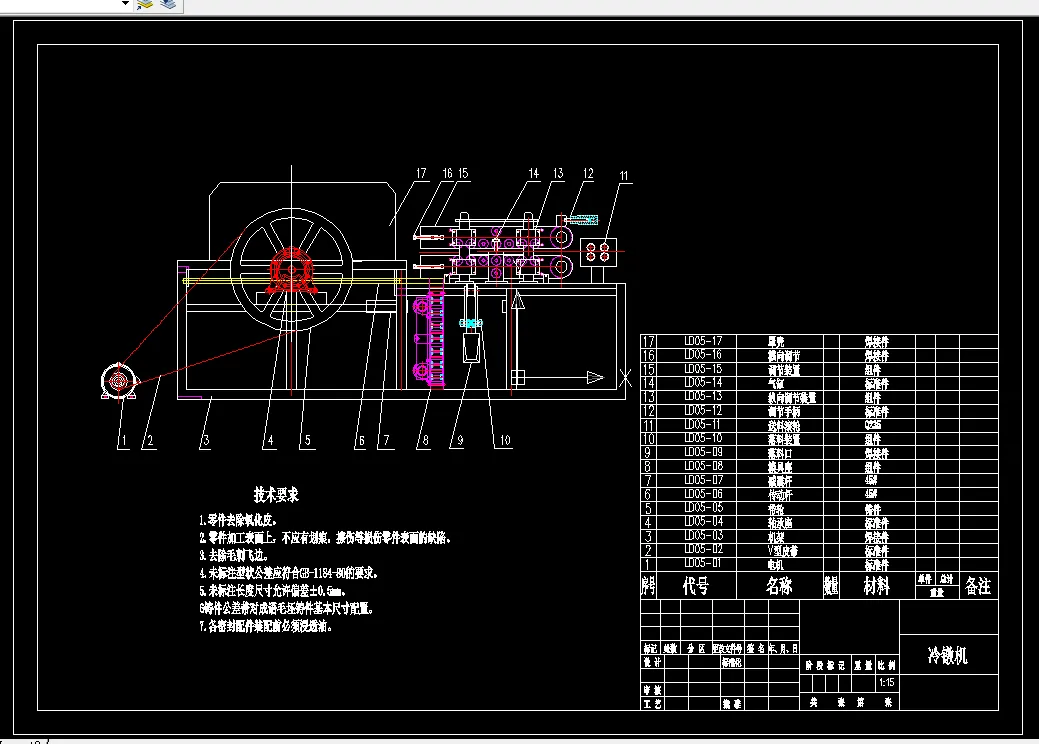Click leader callout number 5 below the machine view
This screenshot has height=744, width=1039.
pos(307,440)
